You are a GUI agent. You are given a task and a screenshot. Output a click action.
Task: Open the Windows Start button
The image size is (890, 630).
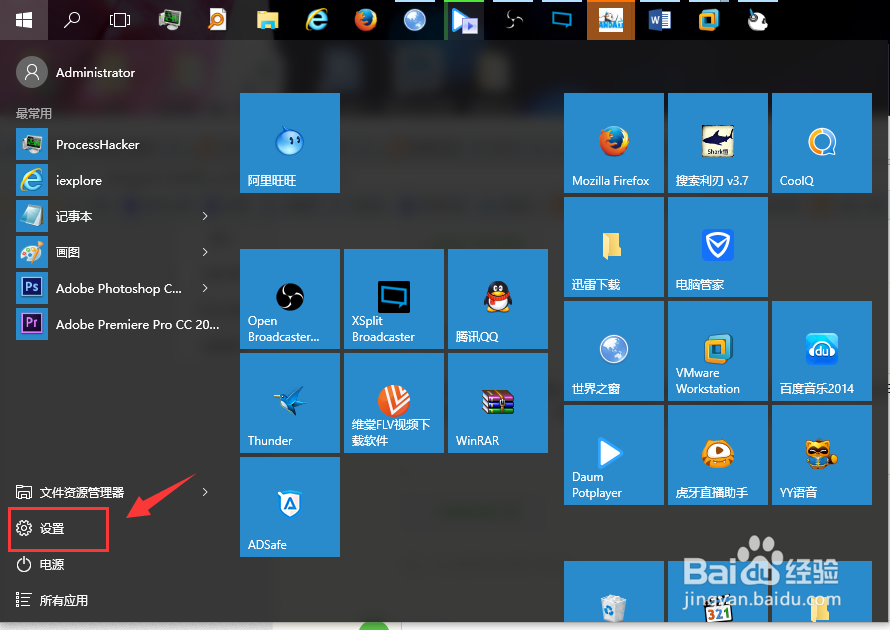tap(24, 20)
